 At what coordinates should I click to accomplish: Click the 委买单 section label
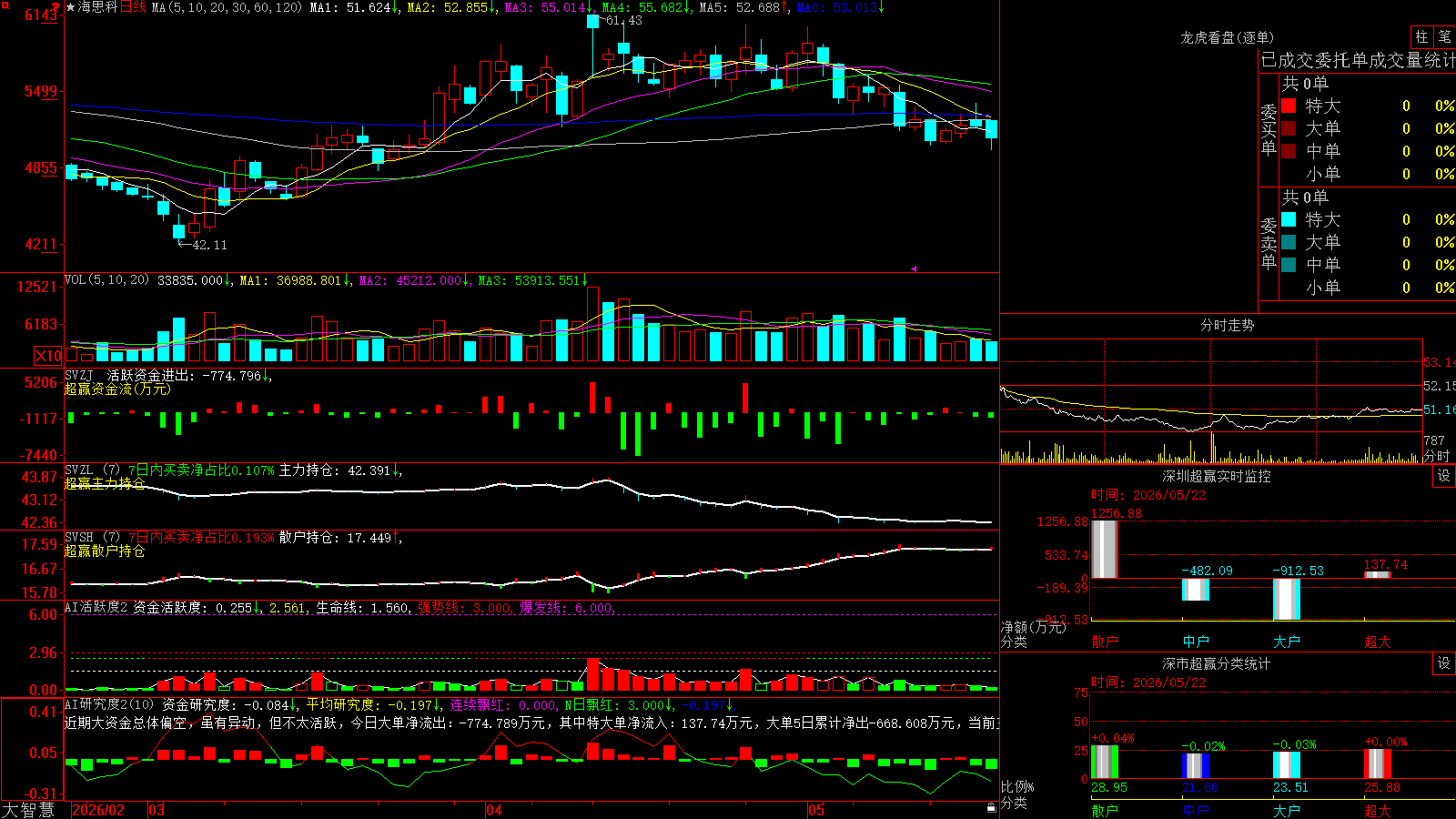point(1269,128)
